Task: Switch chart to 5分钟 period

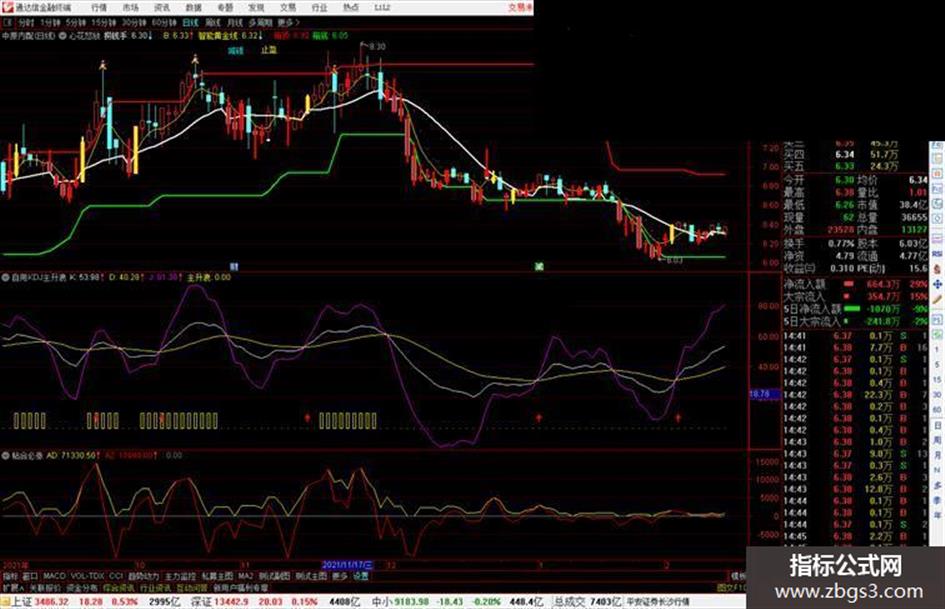Action: [x=75, y=23]
